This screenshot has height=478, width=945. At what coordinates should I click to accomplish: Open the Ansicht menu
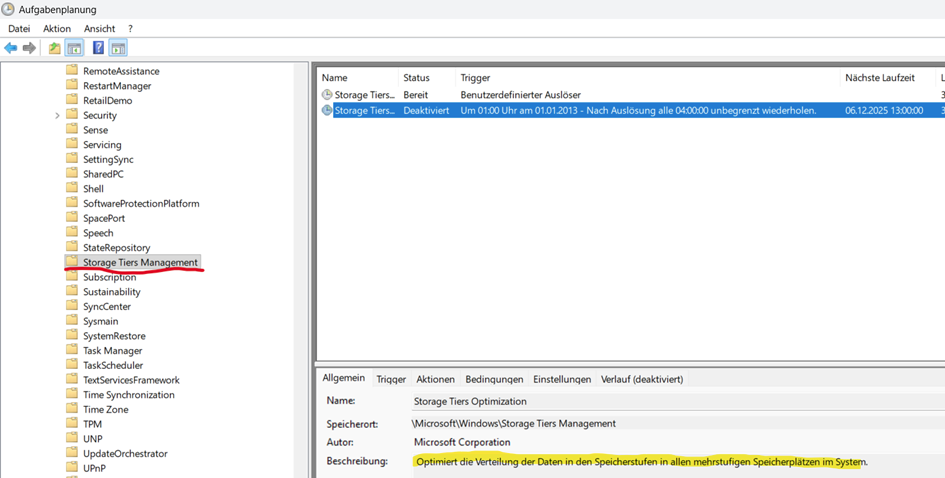(99, 28)
